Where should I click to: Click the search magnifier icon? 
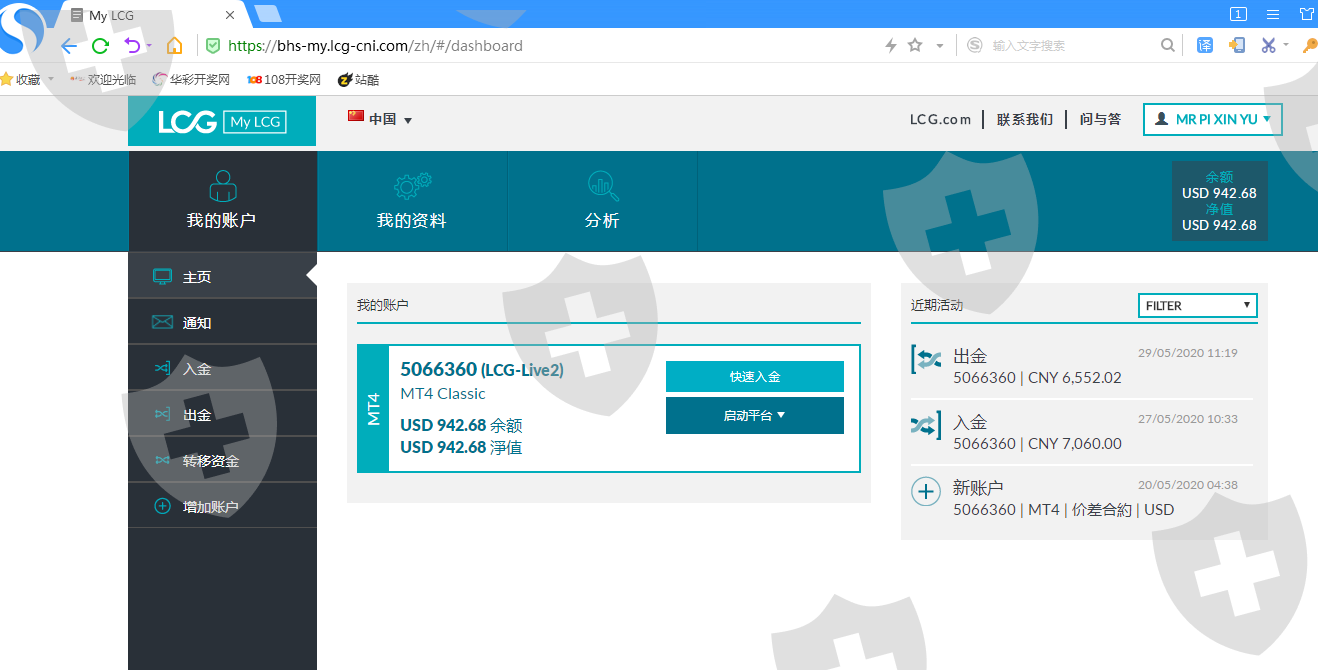click(1168, 45)
